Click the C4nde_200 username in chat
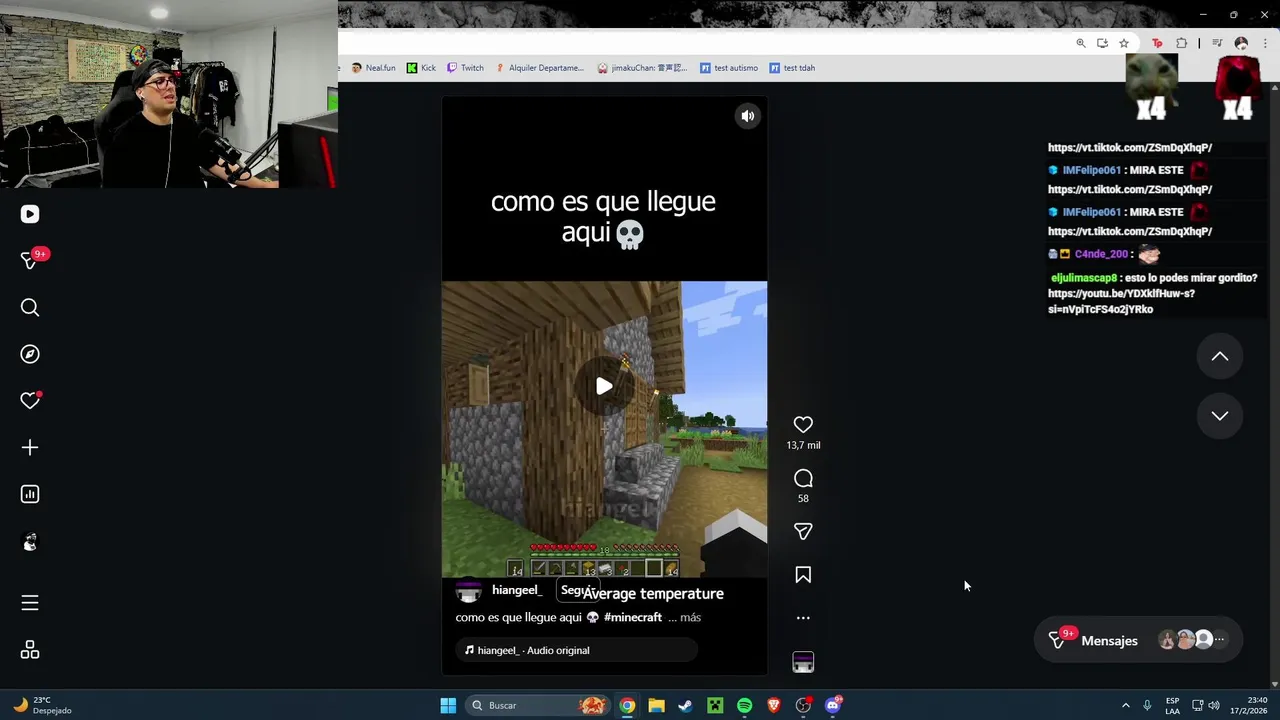 (x=1101, y=254)
